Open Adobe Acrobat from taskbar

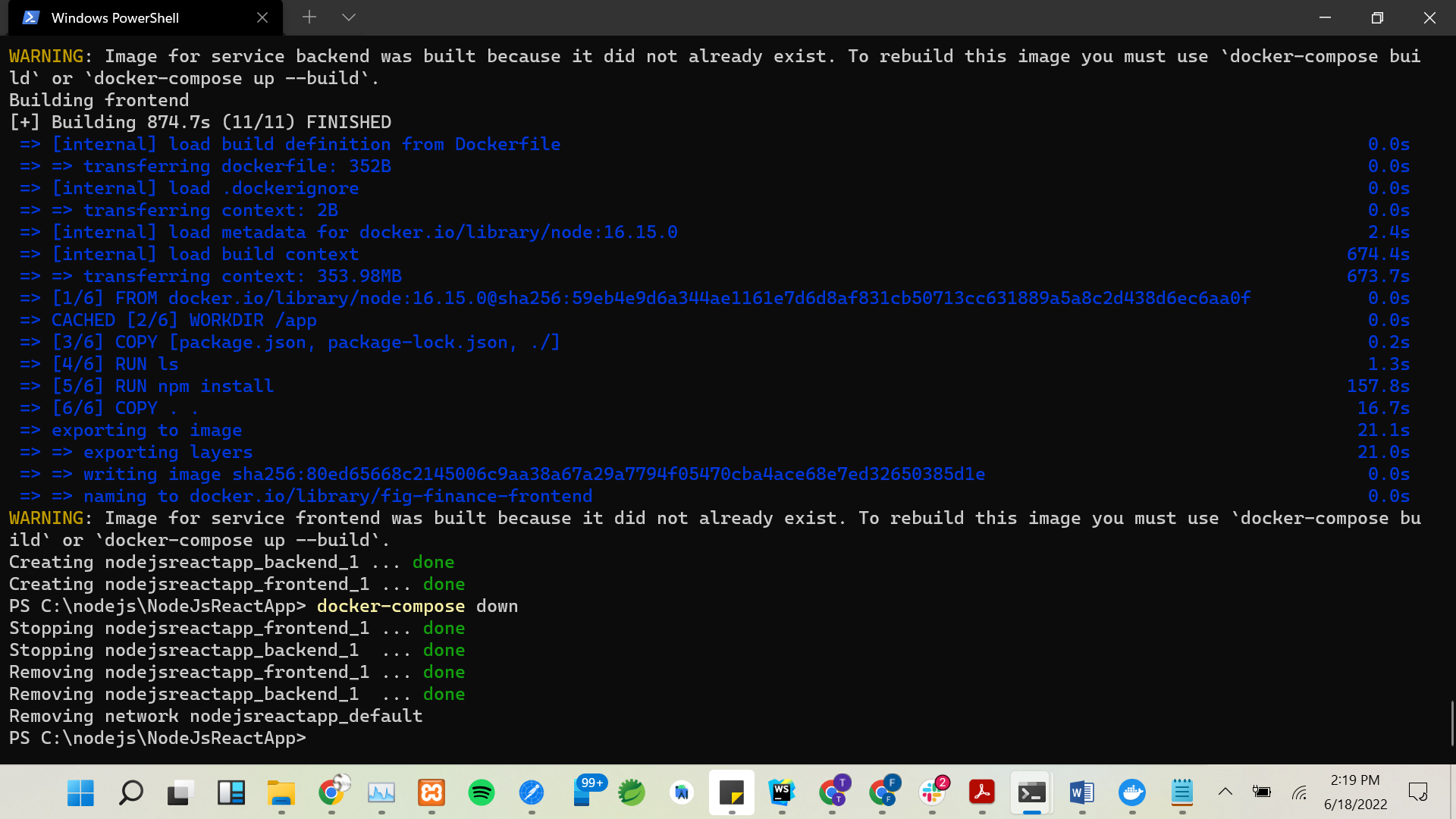tap(981, 792)
